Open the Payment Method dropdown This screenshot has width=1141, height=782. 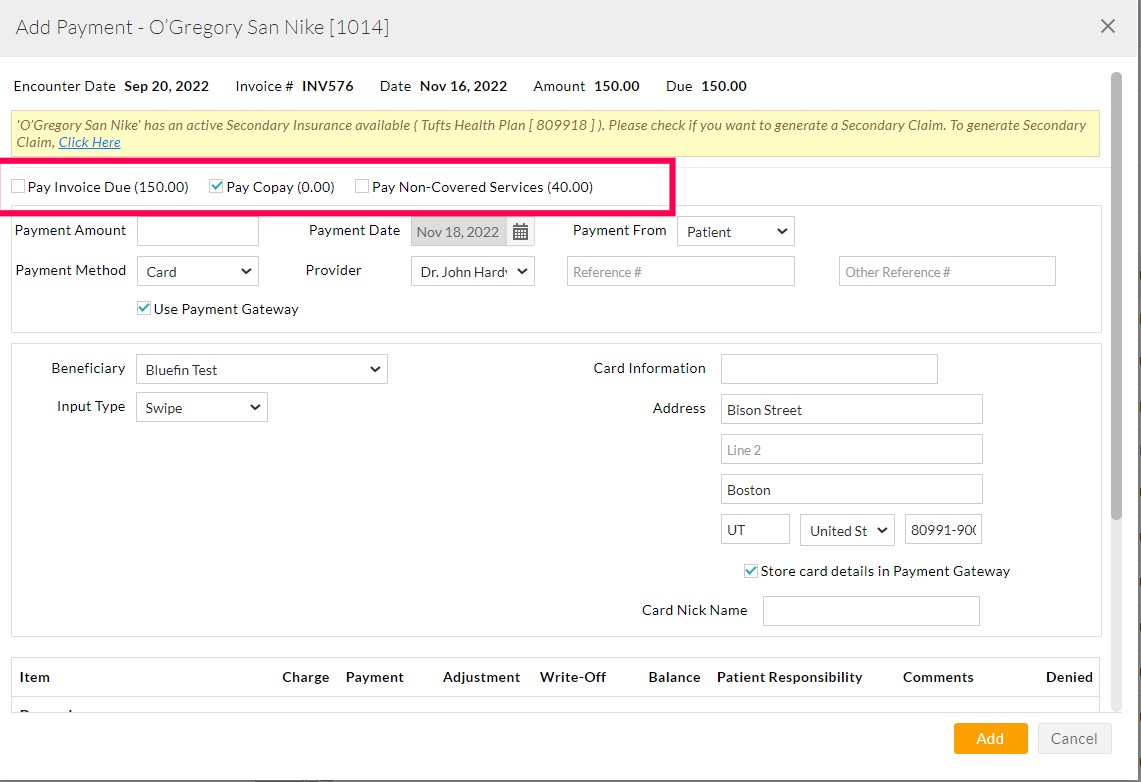click(197, 270)
